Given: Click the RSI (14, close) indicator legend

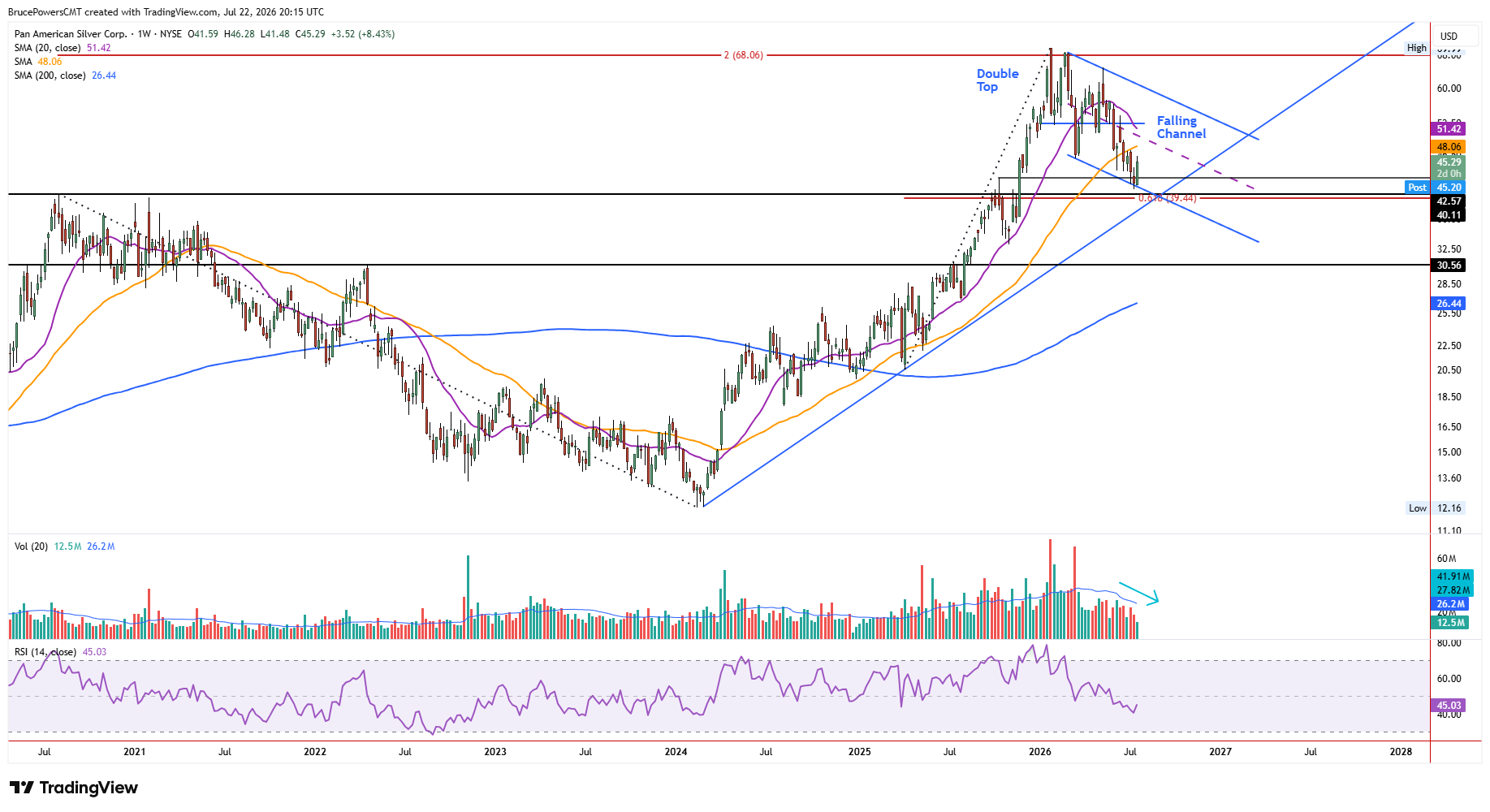Looking at the screenshot, I should click(x=60, y=652).
